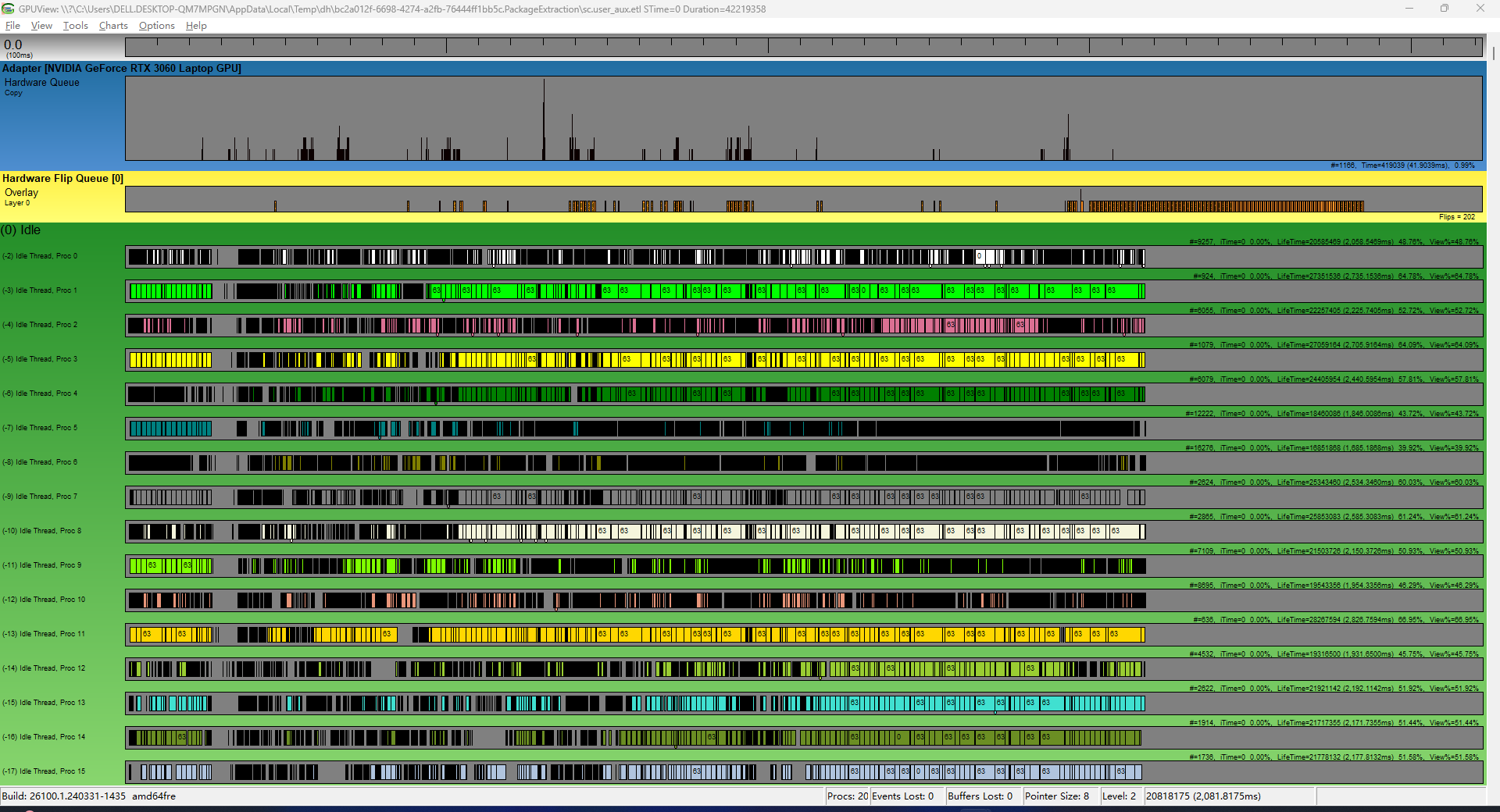Select Idle Thread, Proc 2 label
This screenshot has width=1500, height=812.
coord(40,325)
